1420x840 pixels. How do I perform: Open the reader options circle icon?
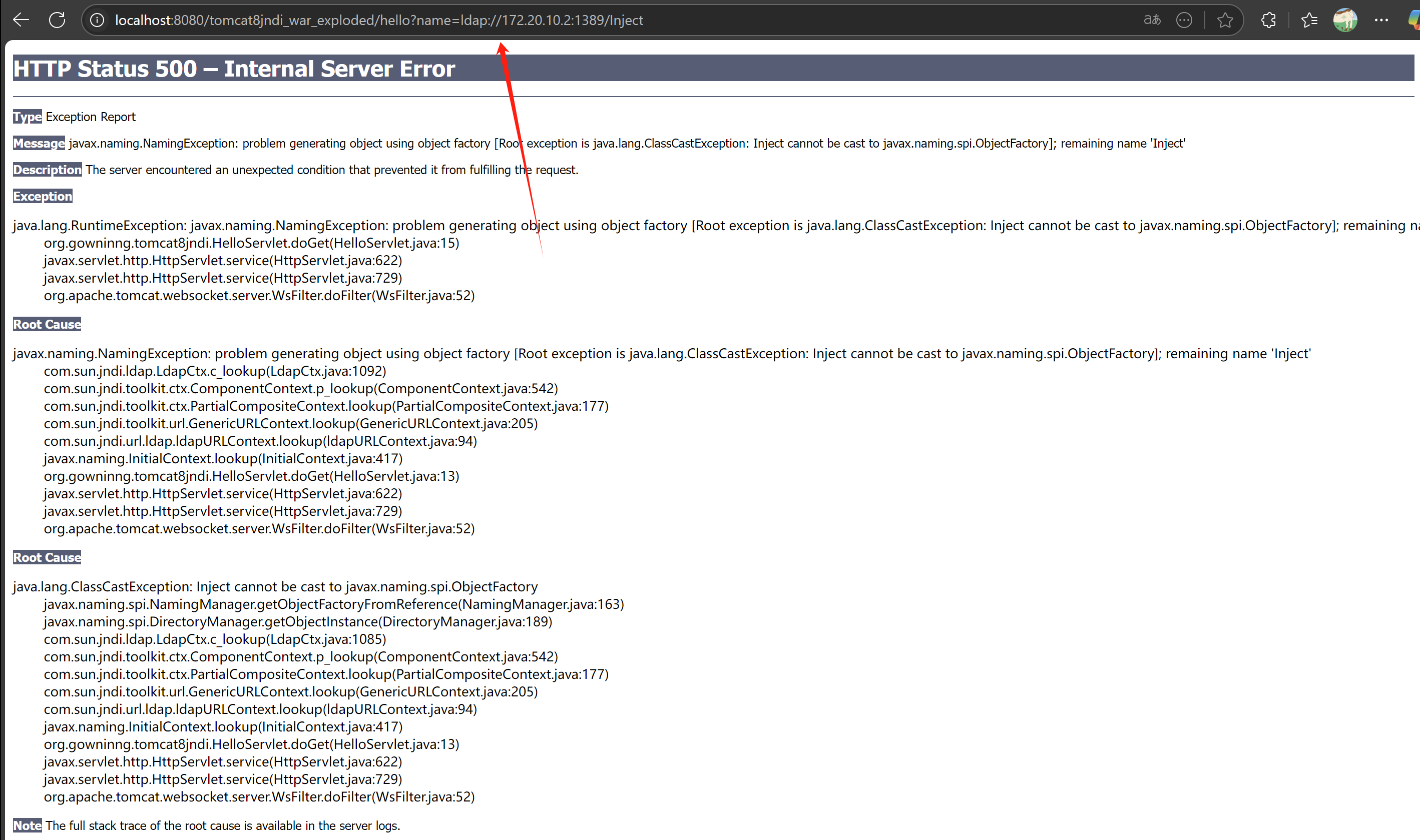click(x=1184, y=20)
